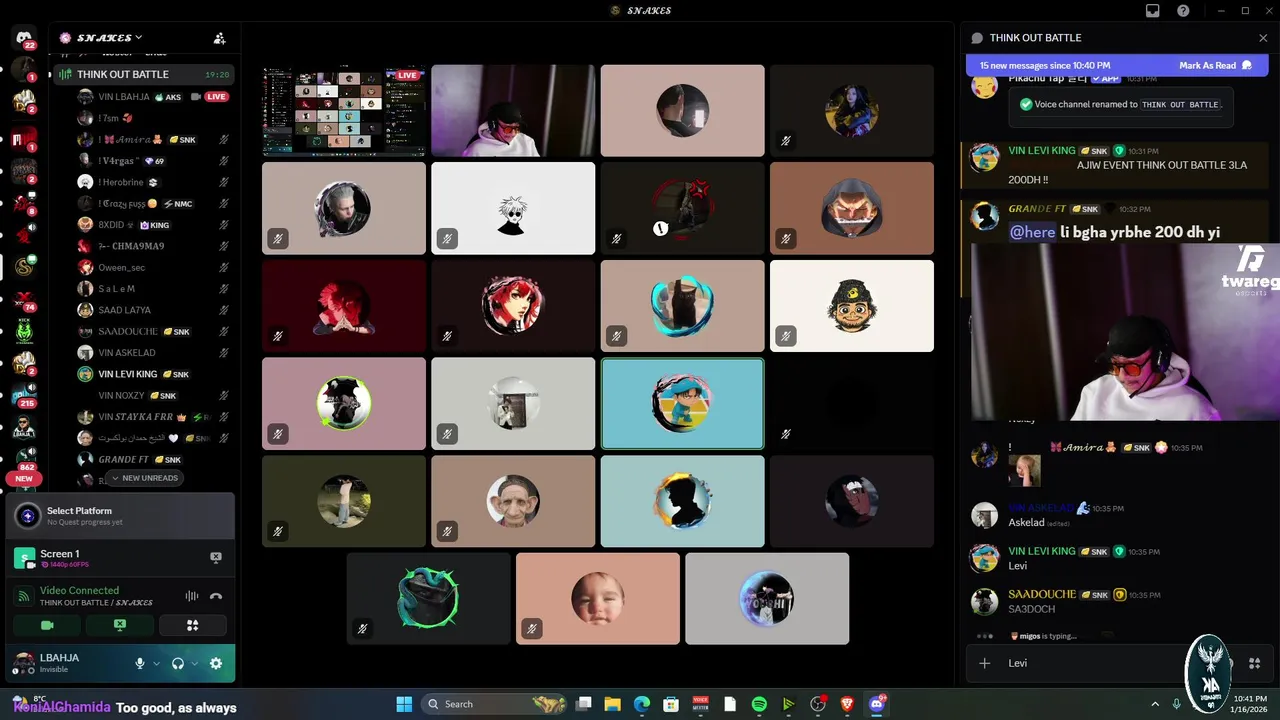Toggle camera with green video button

(x=47, y=625)
